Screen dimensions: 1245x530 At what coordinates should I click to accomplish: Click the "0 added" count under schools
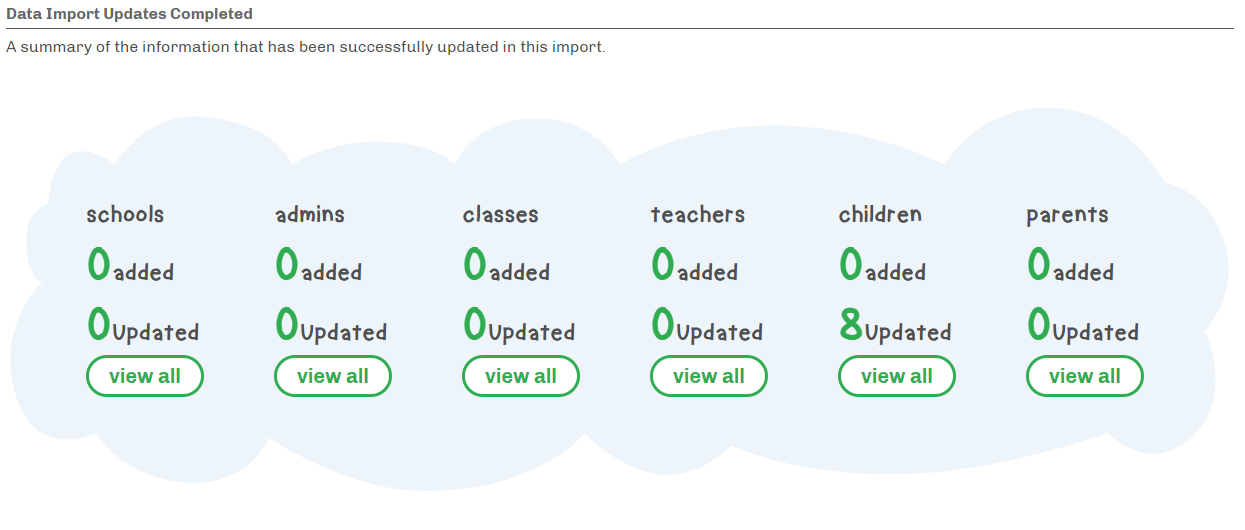click(130, 267)
